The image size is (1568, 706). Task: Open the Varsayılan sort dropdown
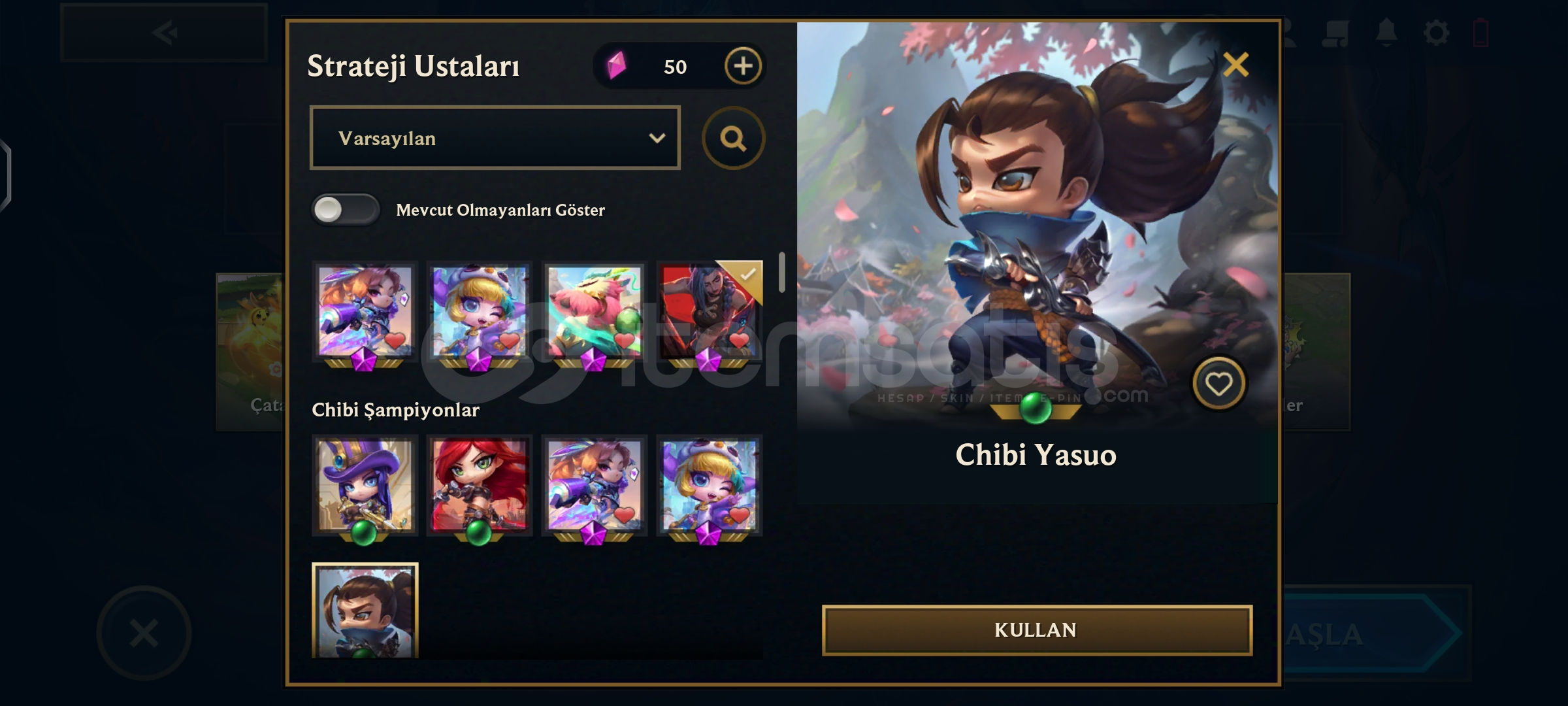(495, 138)
